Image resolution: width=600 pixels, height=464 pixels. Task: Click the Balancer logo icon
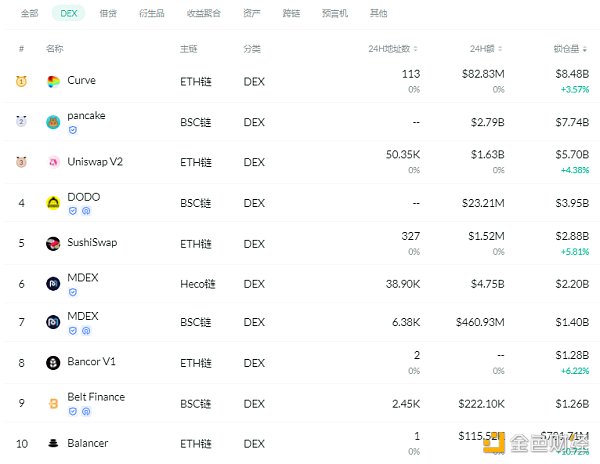pyautogui.click(x=53, y=444)
